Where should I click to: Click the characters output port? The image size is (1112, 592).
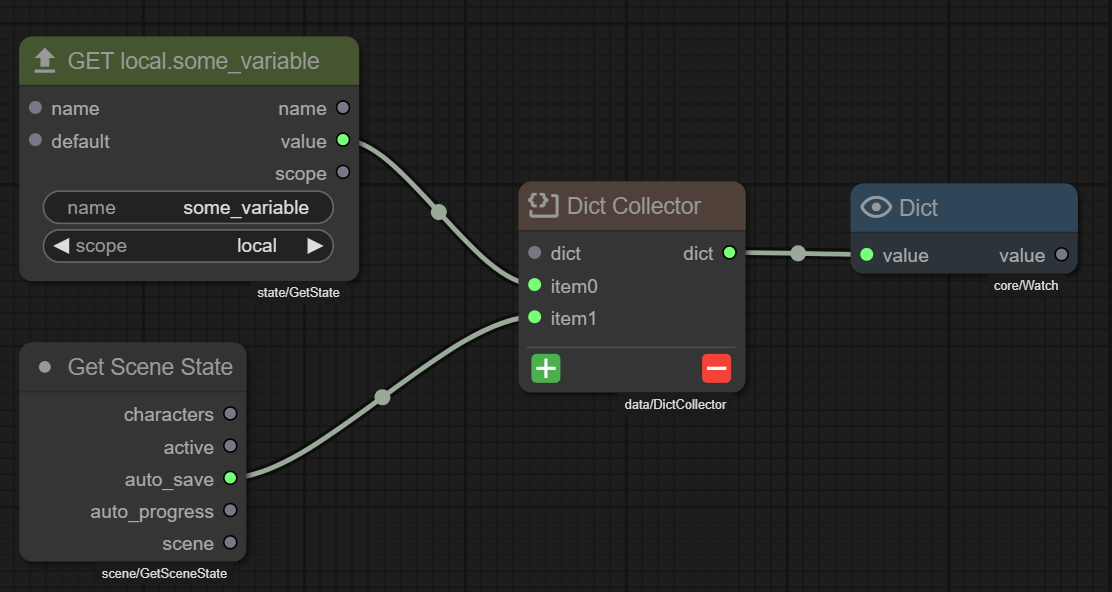[x=230, y=414]
